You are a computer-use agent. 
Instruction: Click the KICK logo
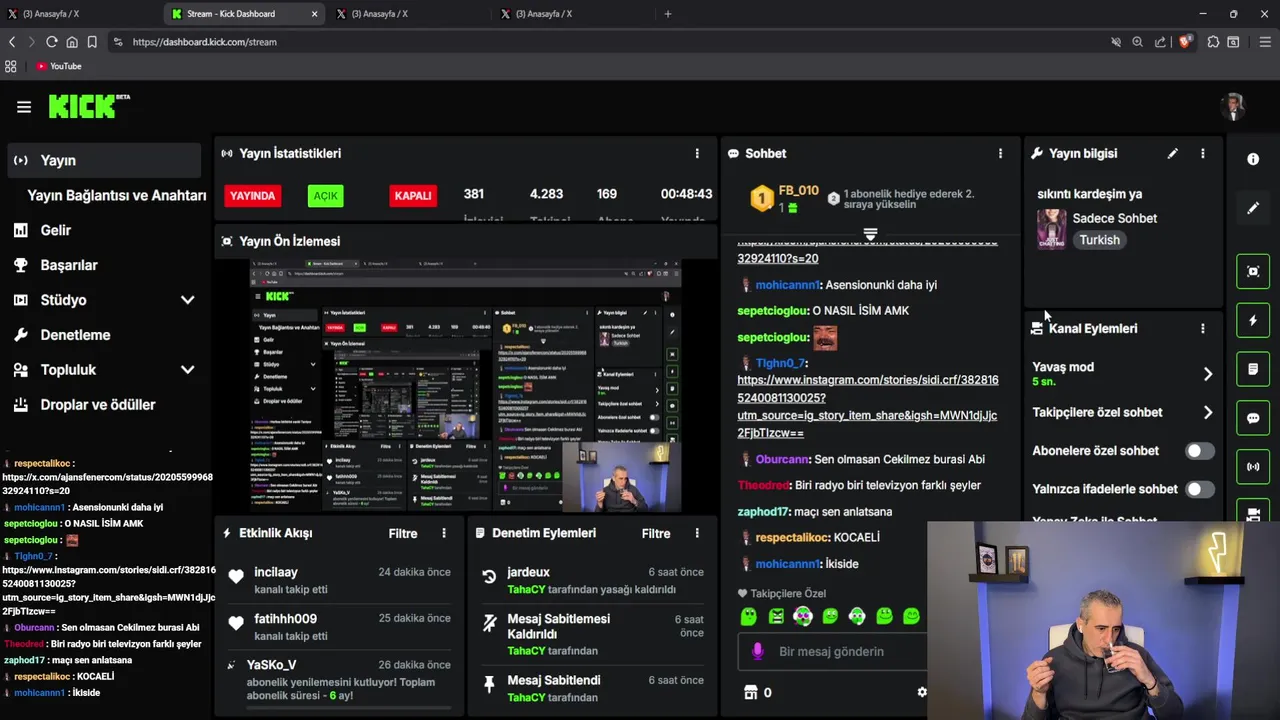(88, 106)
